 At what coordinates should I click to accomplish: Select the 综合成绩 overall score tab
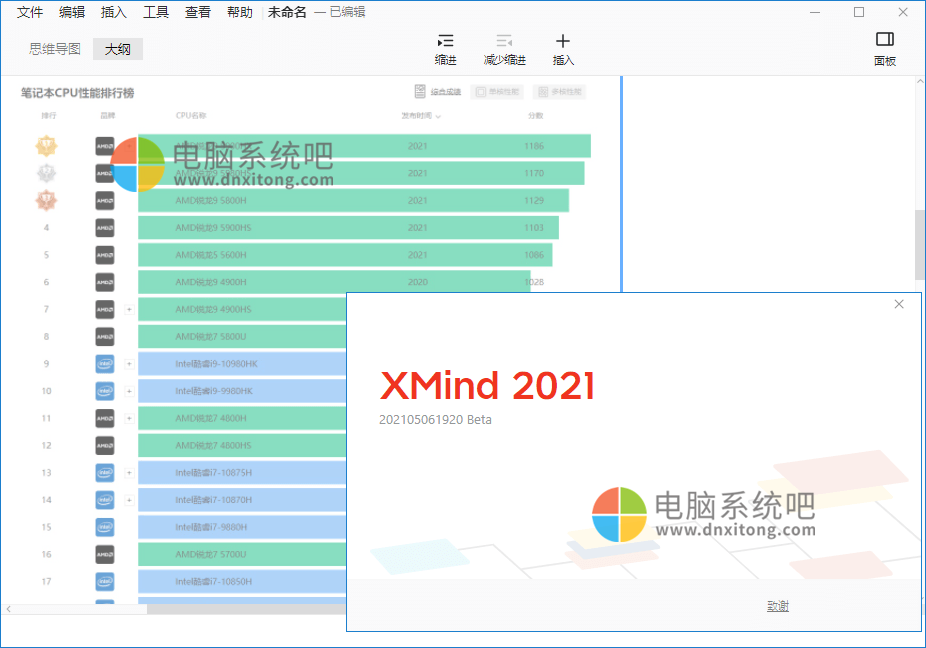click(438, 92)
